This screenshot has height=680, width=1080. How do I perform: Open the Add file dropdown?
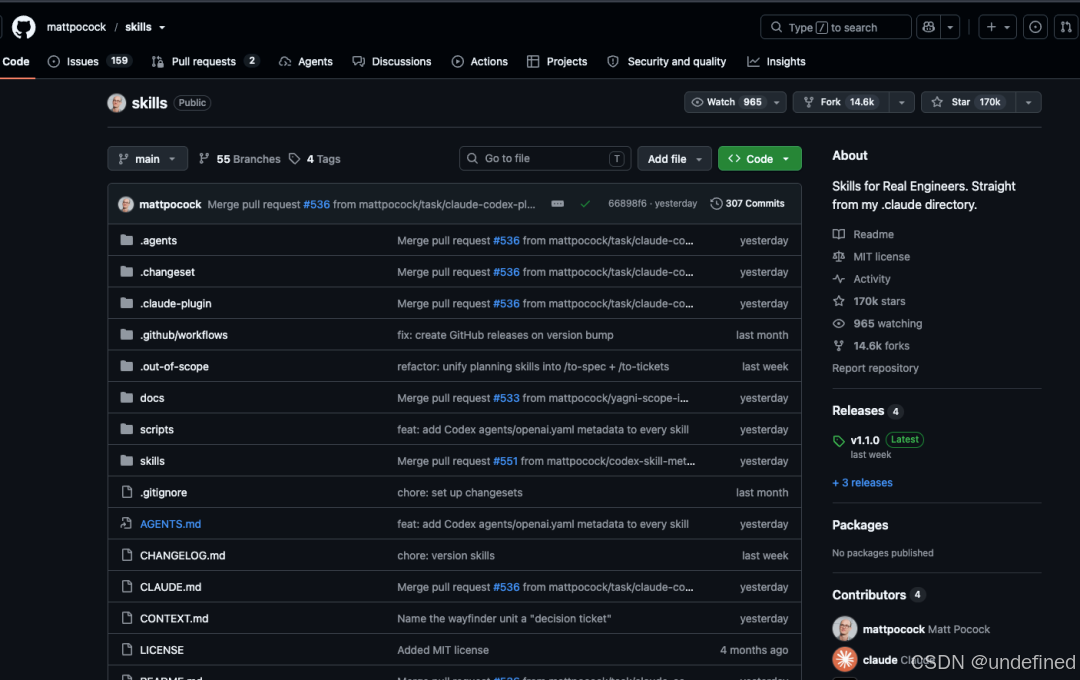click(x=674, y=158)
